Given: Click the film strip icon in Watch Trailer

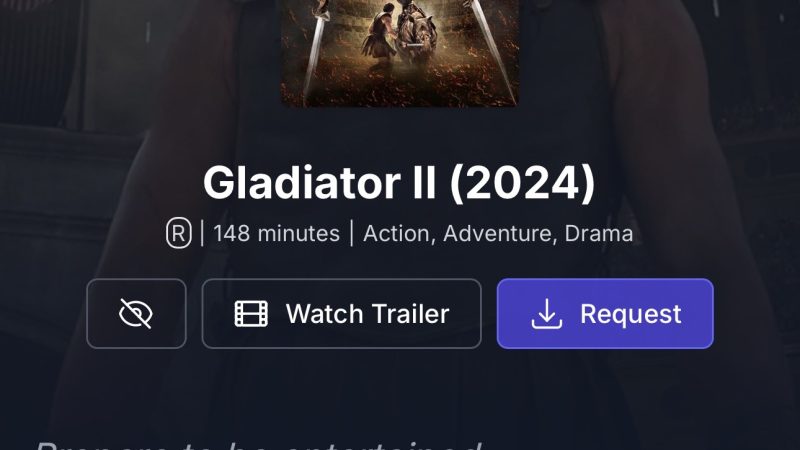Looking at the screenshot, I should 251,313.
